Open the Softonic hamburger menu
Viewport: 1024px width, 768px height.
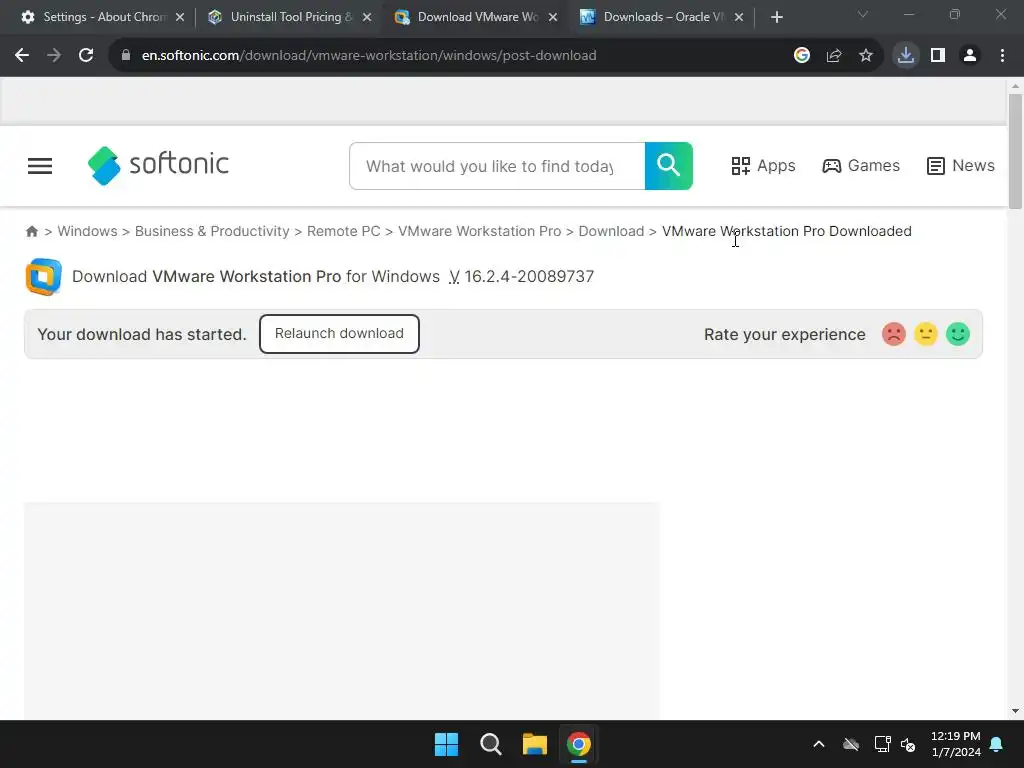pyautogui.click(x=40, y=166)
